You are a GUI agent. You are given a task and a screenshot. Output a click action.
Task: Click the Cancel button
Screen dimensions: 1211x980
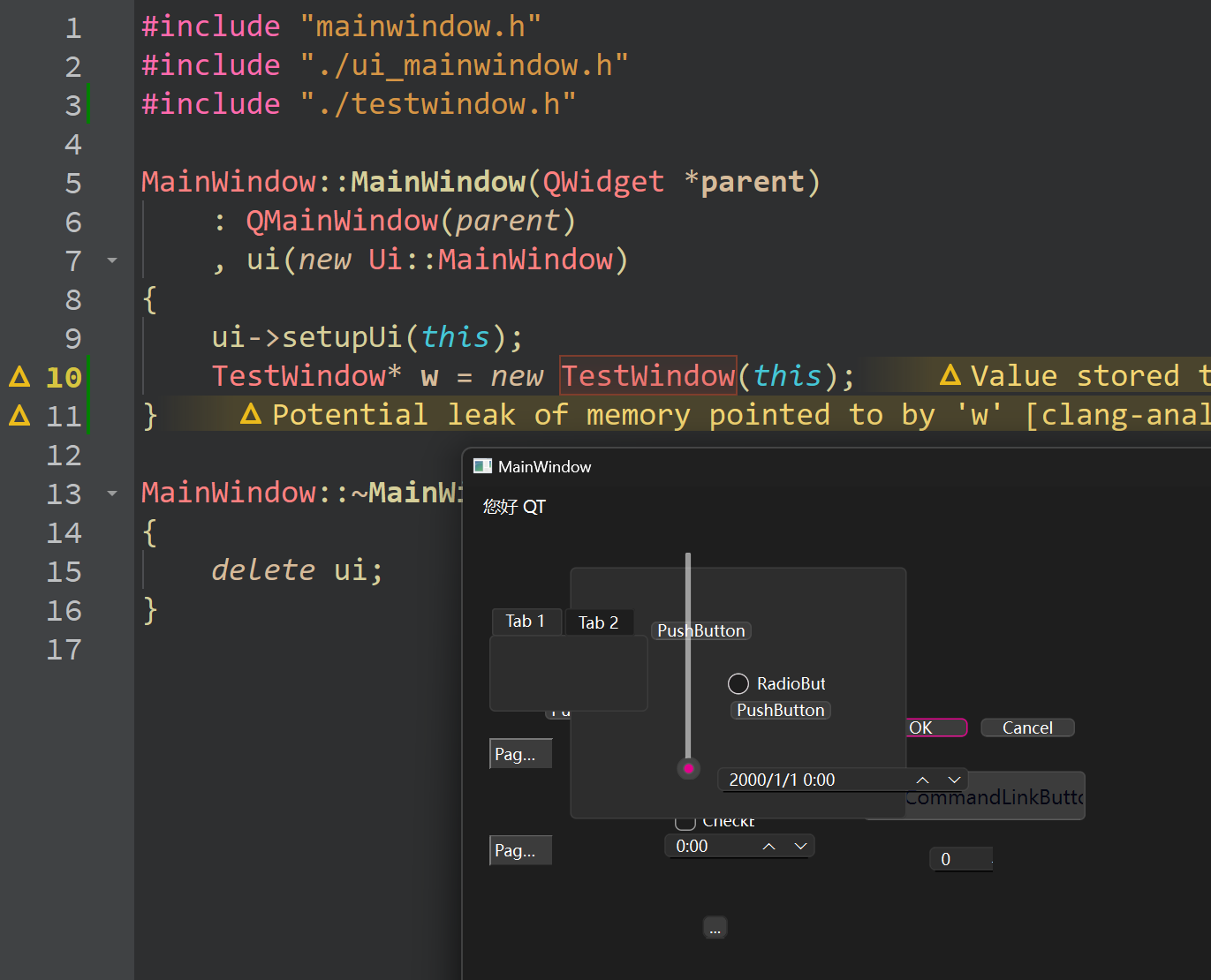click(x=1027, y=727)
